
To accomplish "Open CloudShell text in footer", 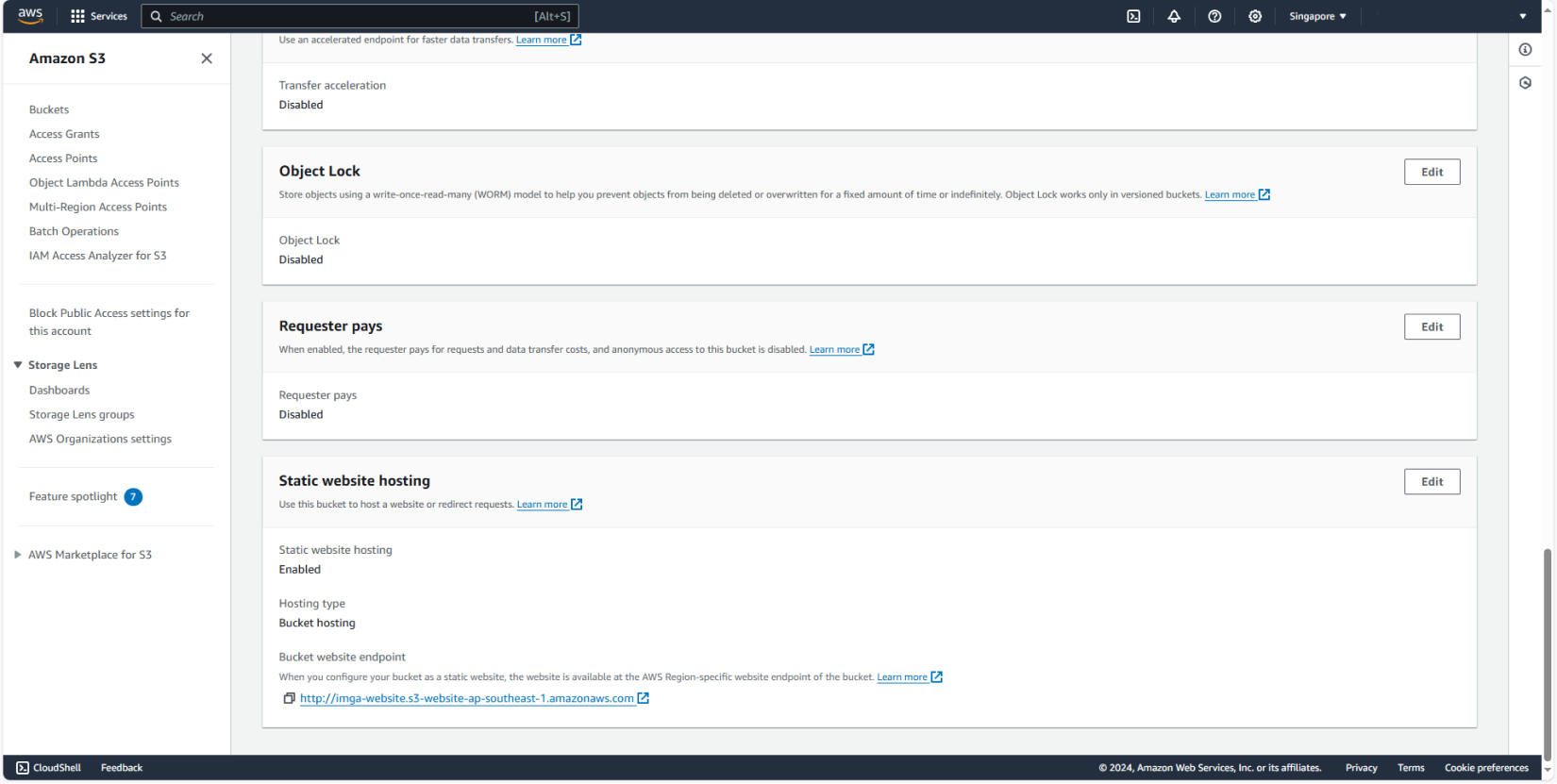I will (57, 768).
